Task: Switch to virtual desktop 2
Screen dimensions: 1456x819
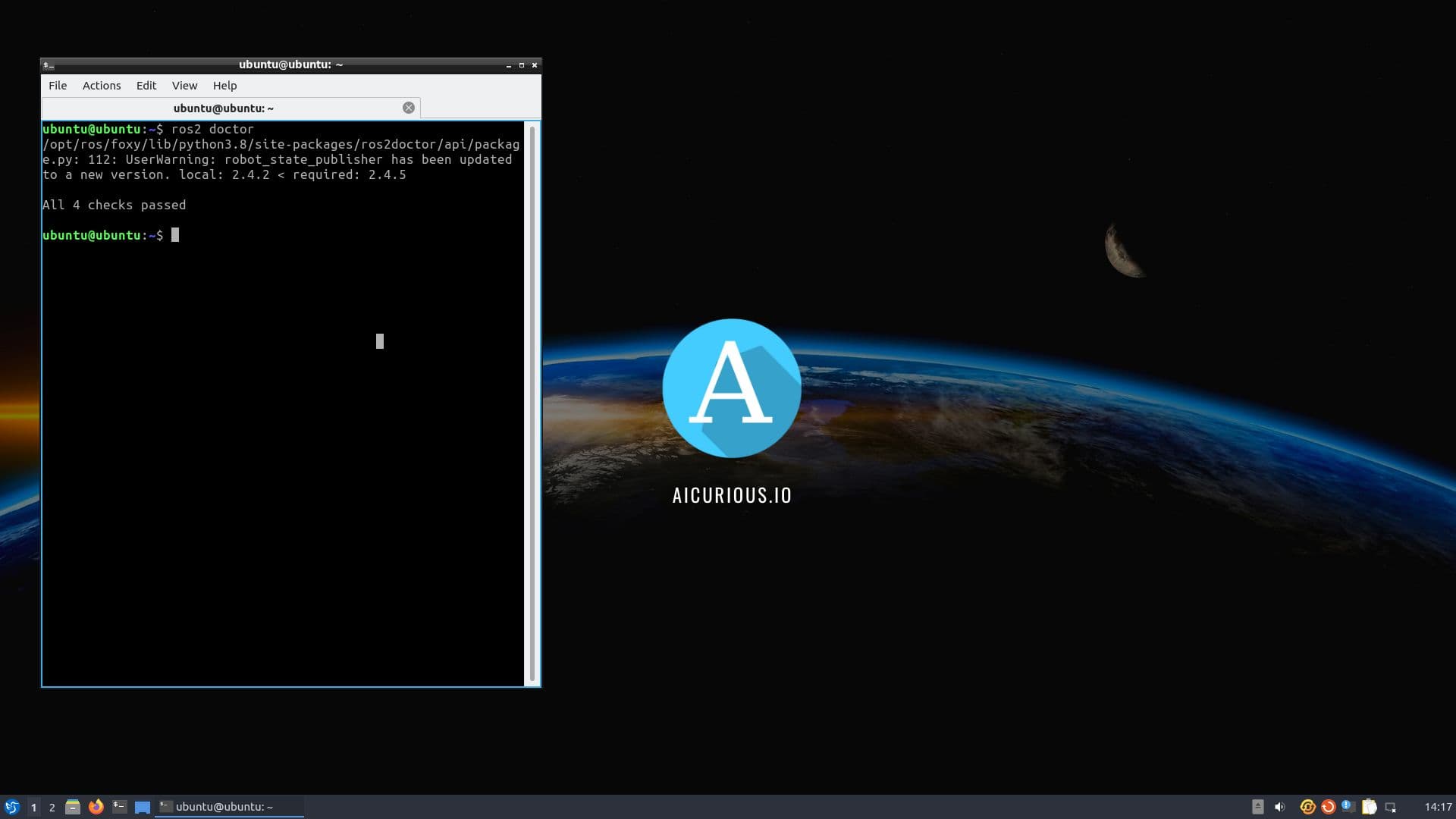Action: [52, 807]
